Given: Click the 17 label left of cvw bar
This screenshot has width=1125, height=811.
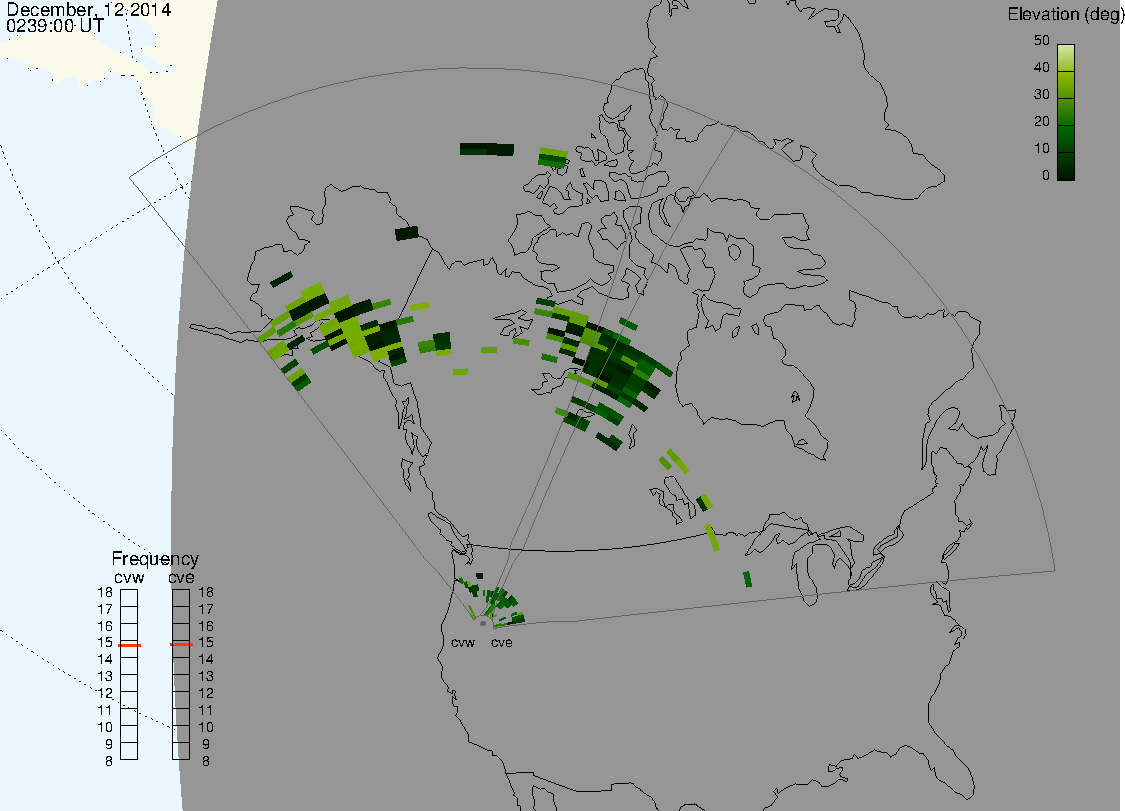Looking at the screenshot, I should point(105,609).
